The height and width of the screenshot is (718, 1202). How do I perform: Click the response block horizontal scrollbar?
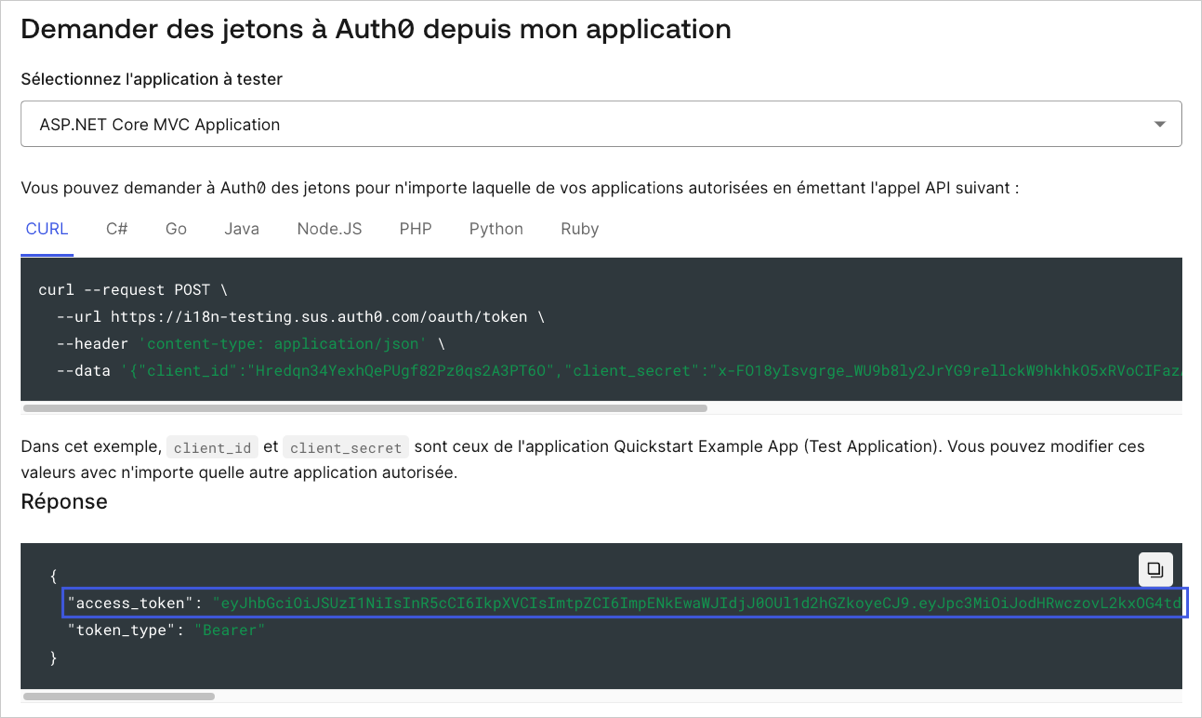pos(119,696)
